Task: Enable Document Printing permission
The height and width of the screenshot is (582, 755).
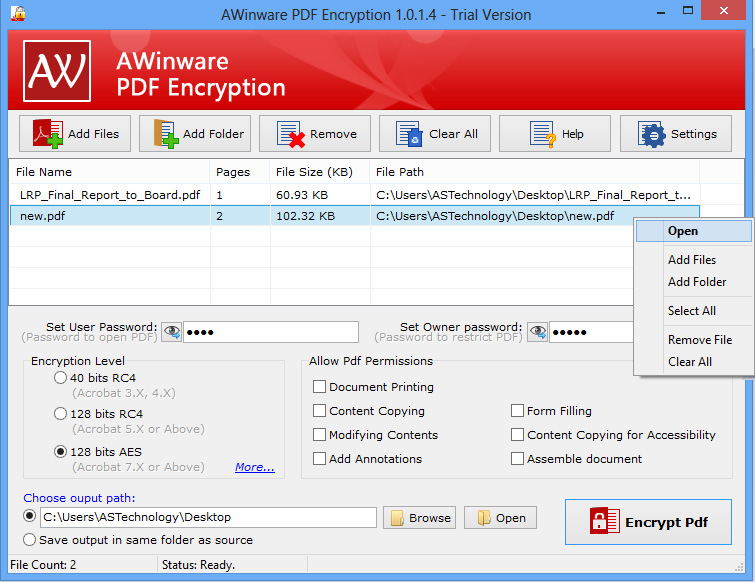Action: (x=319, y=387)
